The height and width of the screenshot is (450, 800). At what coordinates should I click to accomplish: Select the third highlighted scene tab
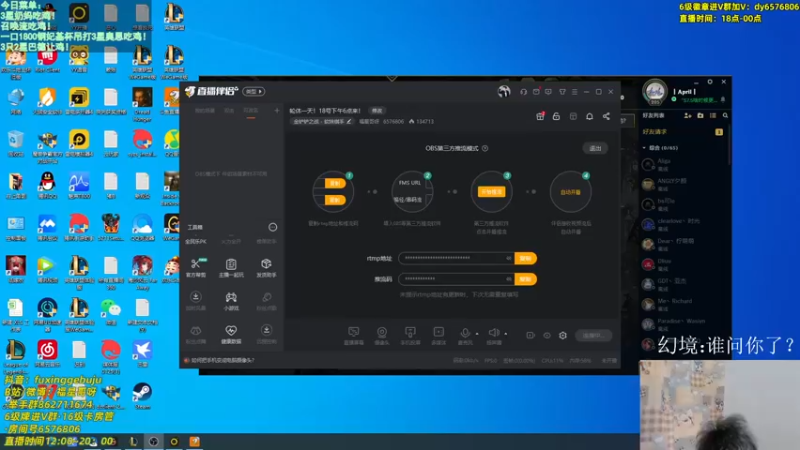click(251, 111)
